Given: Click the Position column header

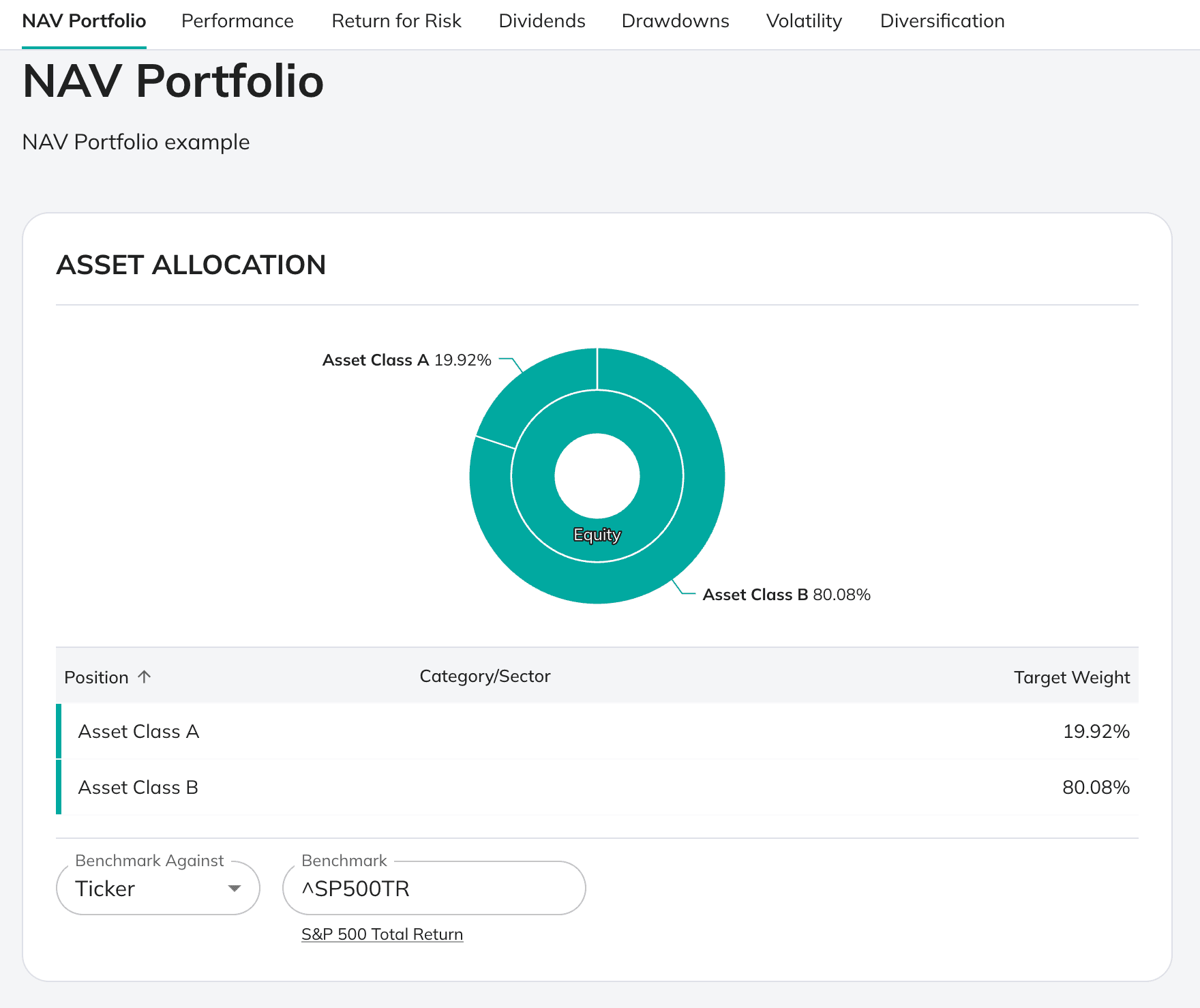Looking at the screenshot, I should 96,677.
